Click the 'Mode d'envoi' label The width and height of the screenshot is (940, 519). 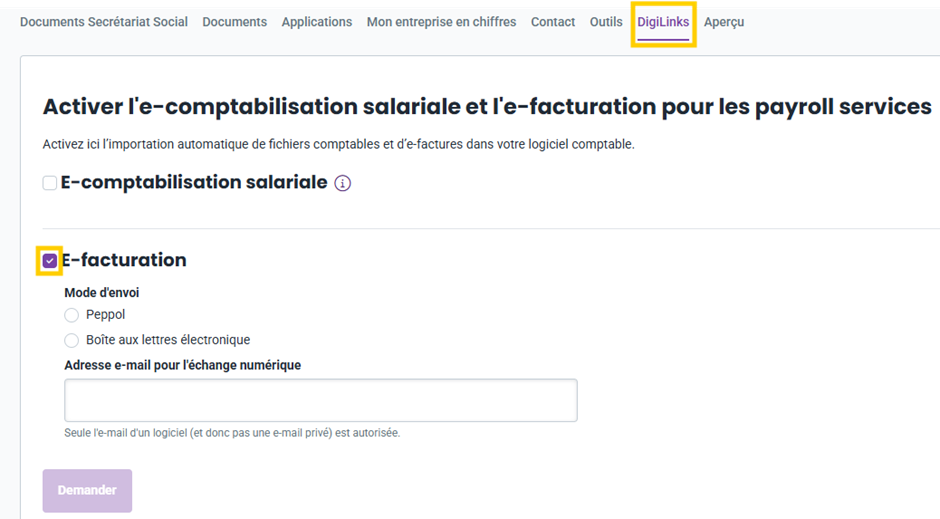pos(102,292)
